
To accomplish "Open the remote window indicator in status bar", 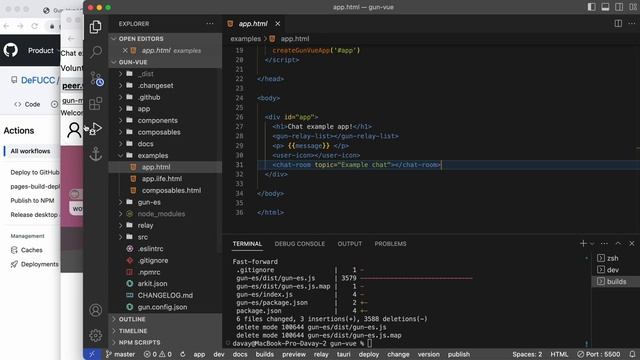I will 92,354.
